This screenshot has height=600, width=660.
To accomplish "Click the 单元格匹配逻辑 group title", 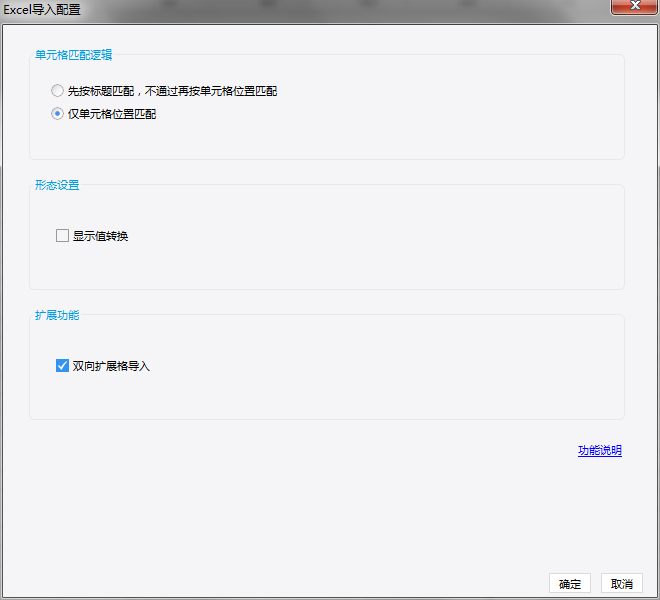I will point(74,55).
